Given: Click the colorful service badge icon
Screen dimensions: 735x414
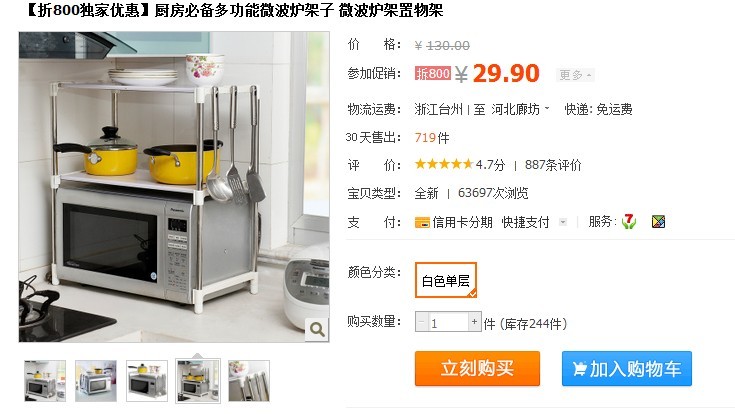Looking at the screenshot, I should (x=658, y=221).
